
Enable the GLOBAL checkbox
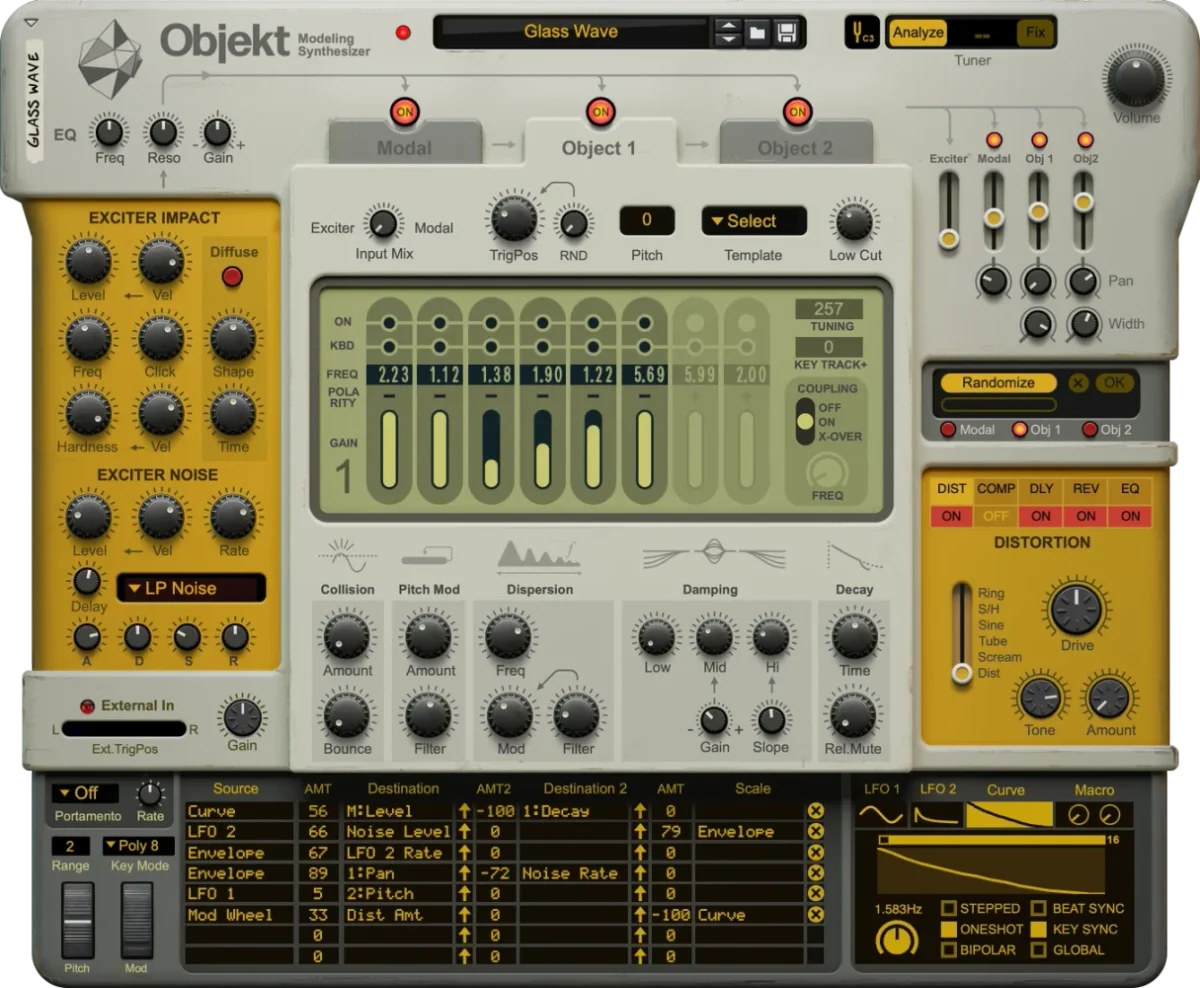point(1038,950)
